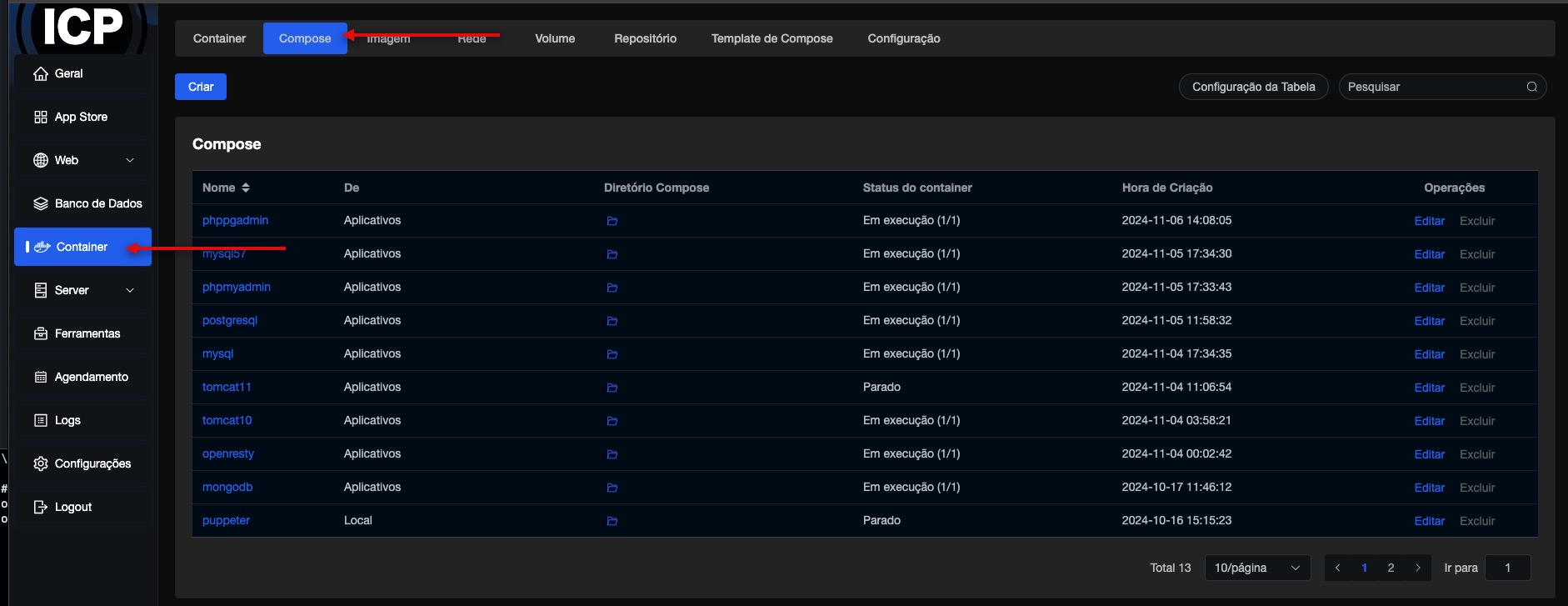Open the Geral home sidebar icon
Image resolution: width=1568 pixels, height=606 pixels.
[x=40, y=73]
